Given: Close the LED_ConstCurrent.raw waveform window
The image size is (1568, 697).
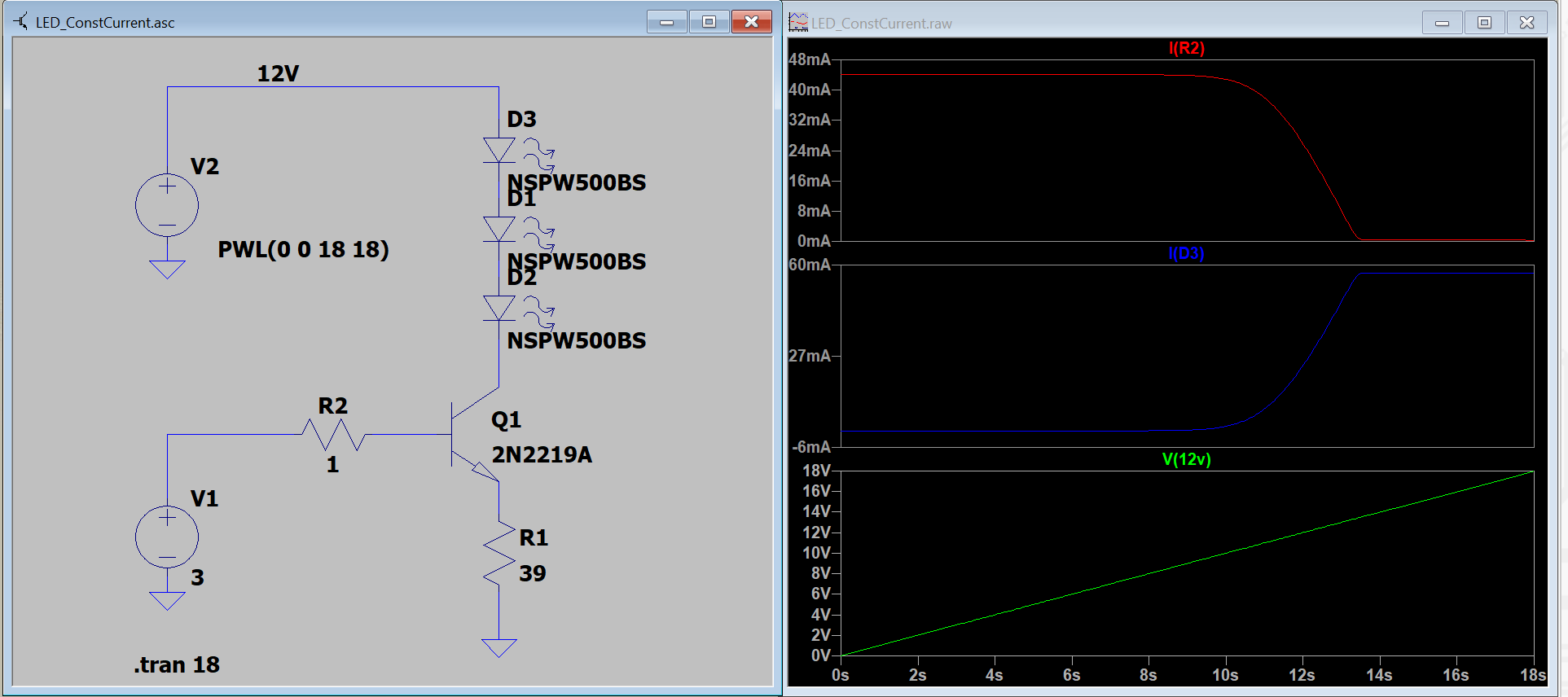Looking at the screenshot, I should [1527, 23].
